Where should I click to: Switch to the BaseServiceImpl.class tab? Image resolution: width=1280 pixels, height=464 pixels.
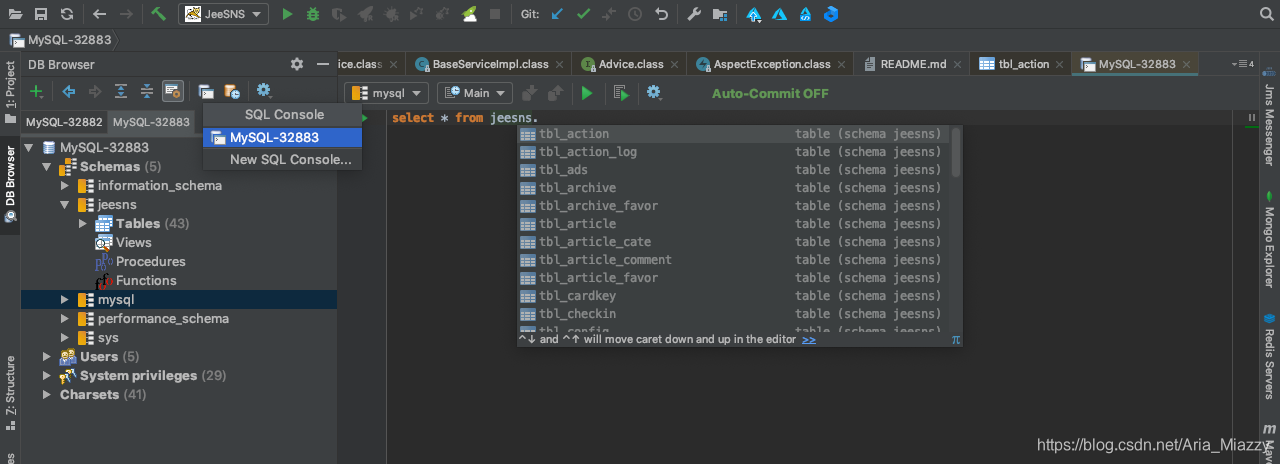(490, 64)
